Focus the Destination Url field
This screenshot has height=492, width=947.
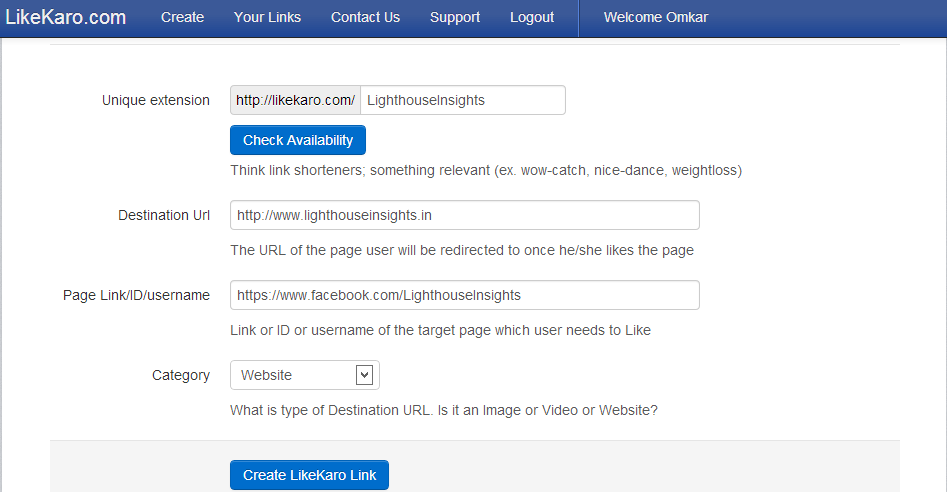(464, 215)
